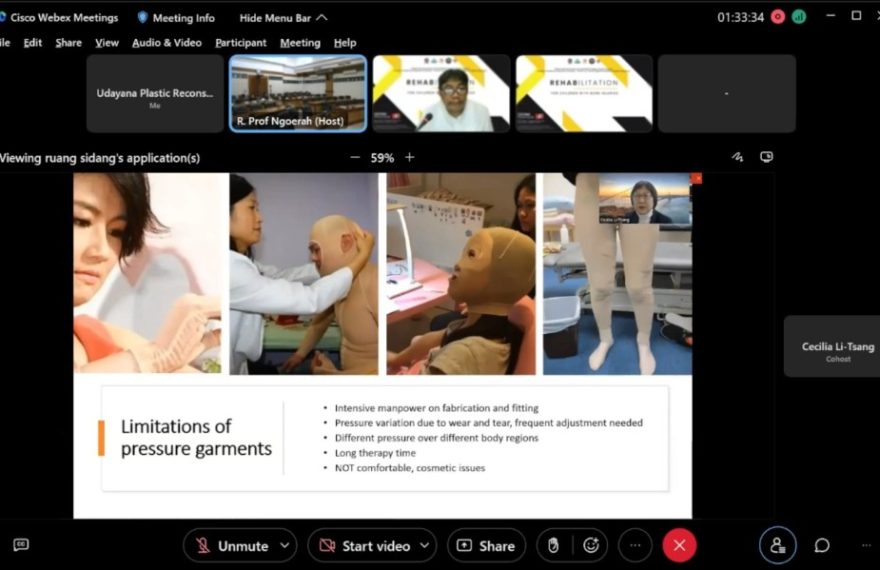Open the Chat panel
The width and height of the screenshot is (880, 570).
(x=822, y=545)
